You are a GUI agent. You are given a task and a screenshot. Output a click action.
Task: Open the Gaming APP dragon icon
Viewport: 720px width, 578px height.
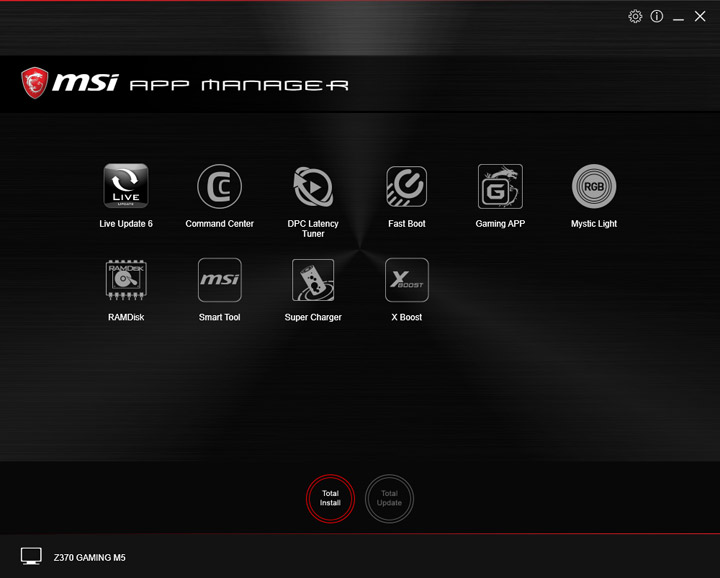click(500, 186)
